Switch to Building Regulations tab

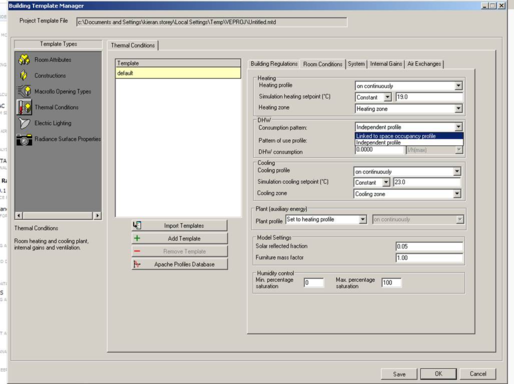coord(274,64)
